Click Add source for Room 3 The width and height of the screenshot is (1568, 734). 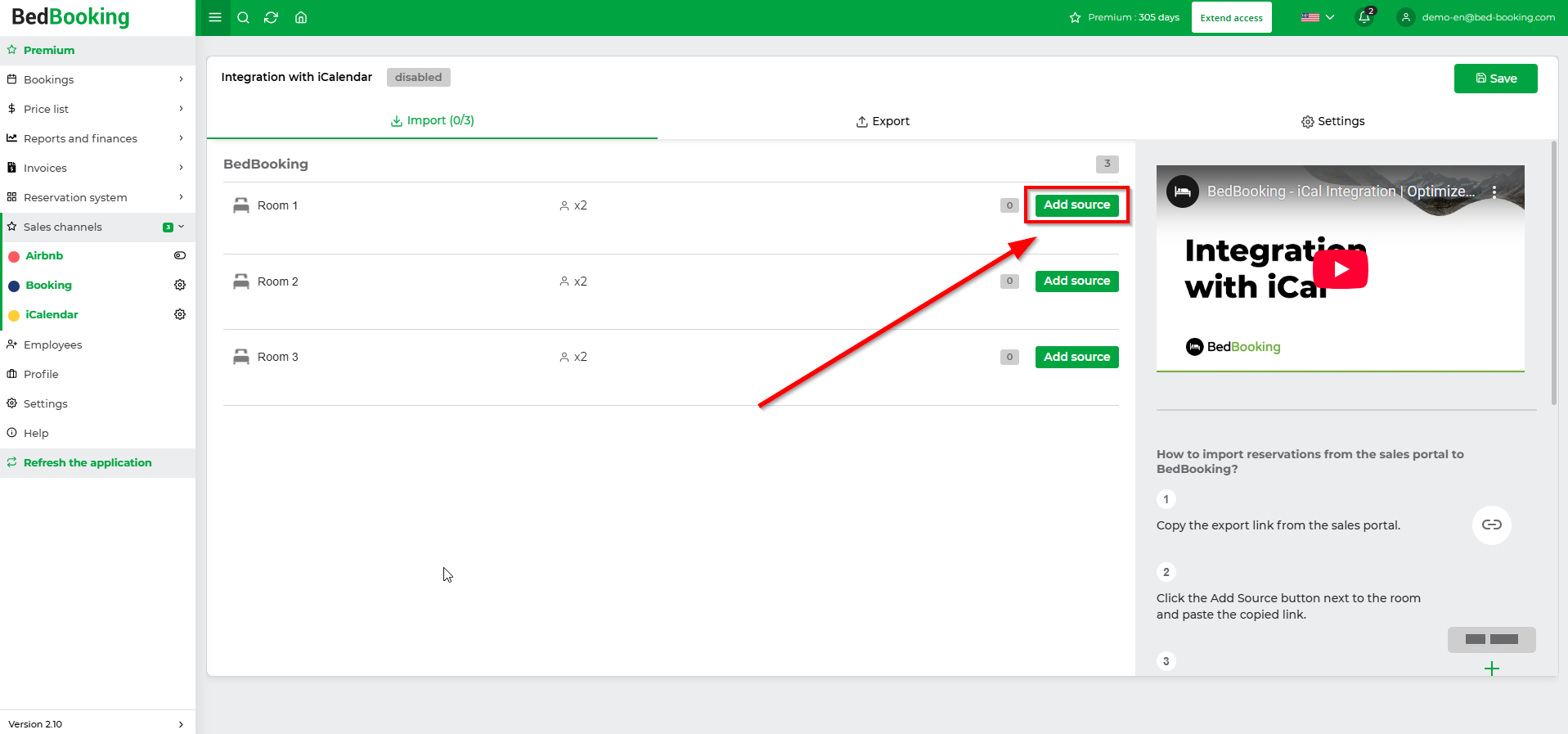[x=1076, y=358]
